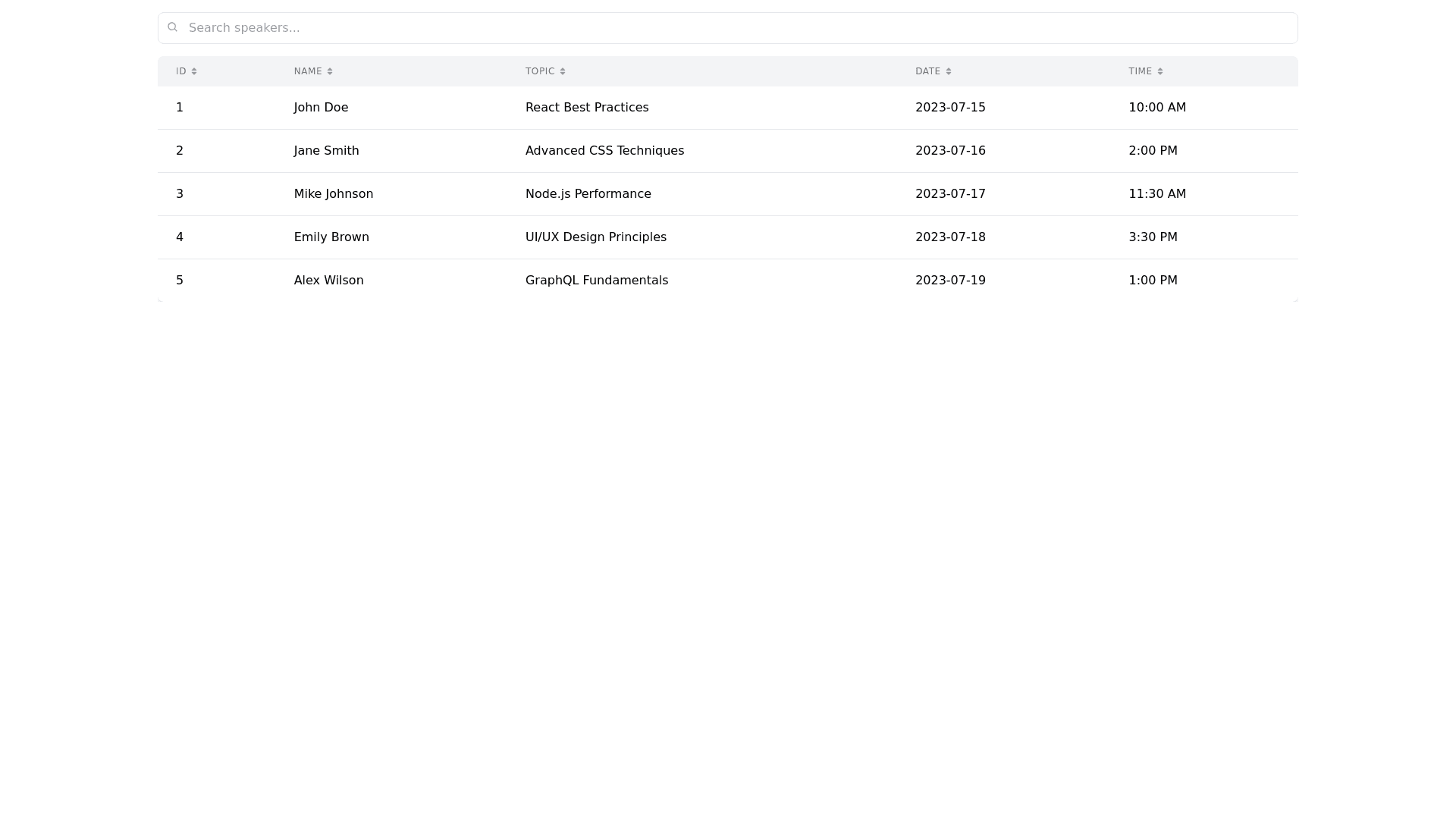The image size is (1456, 819).
Task: Click the Node.js Performance topic cell
Action: (588, 194)
